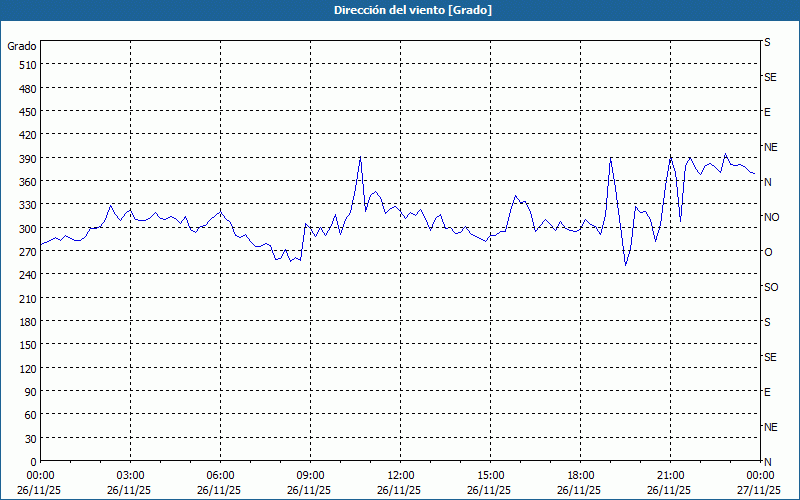Click the 'NE' compass label level with 30

770,427
